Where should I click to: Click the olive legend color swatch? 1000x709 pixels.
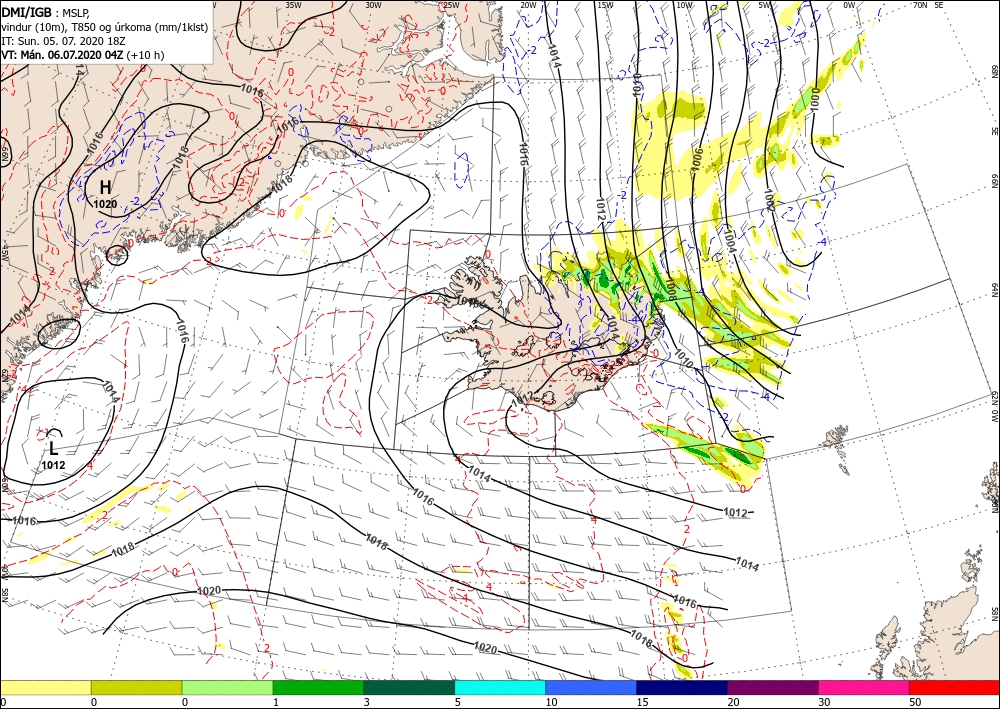pos(136,687)
